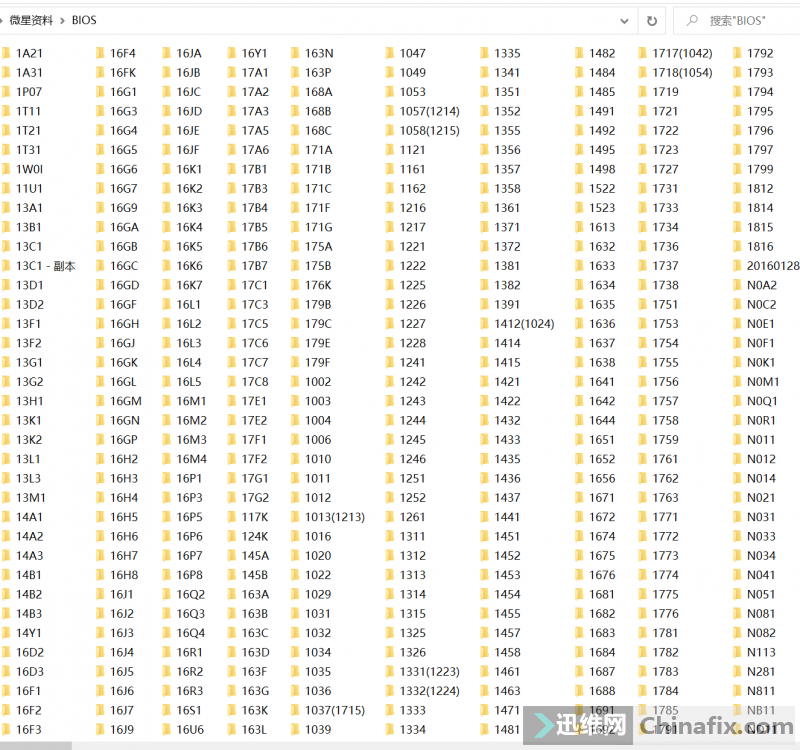Click the folder name 1458
The height and width of the screenshot is (750, 800).
(508, 652)
